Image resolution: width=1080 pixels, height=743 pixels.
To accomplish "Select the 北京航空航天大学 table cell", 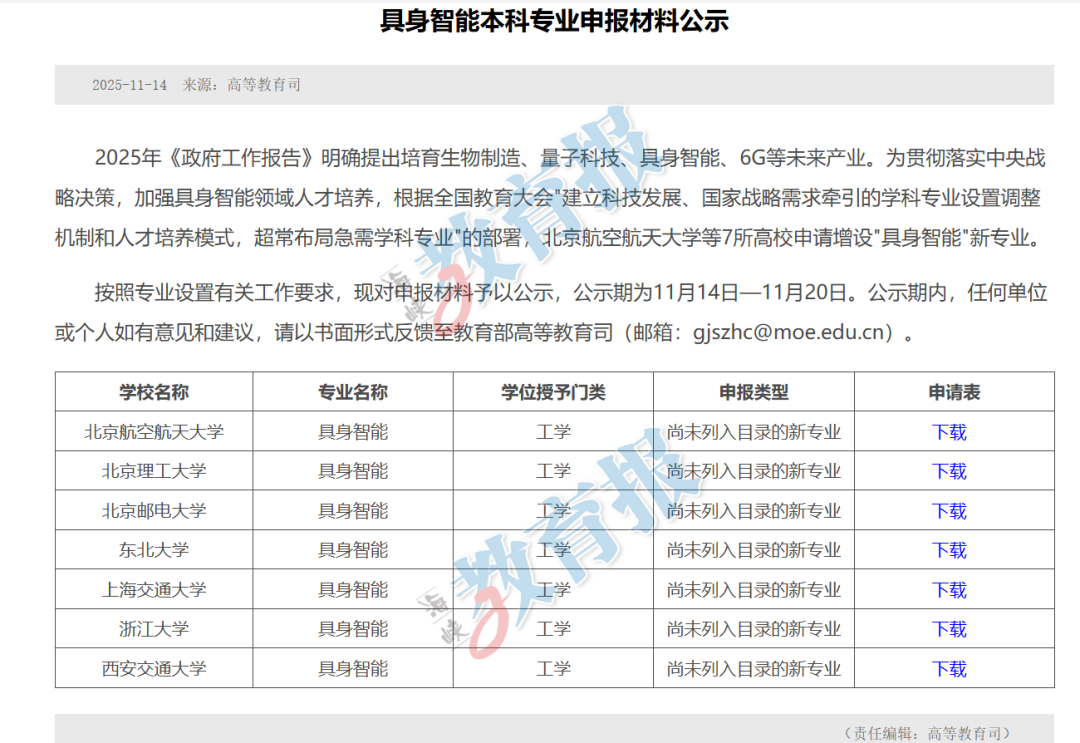I will (154, 432).
